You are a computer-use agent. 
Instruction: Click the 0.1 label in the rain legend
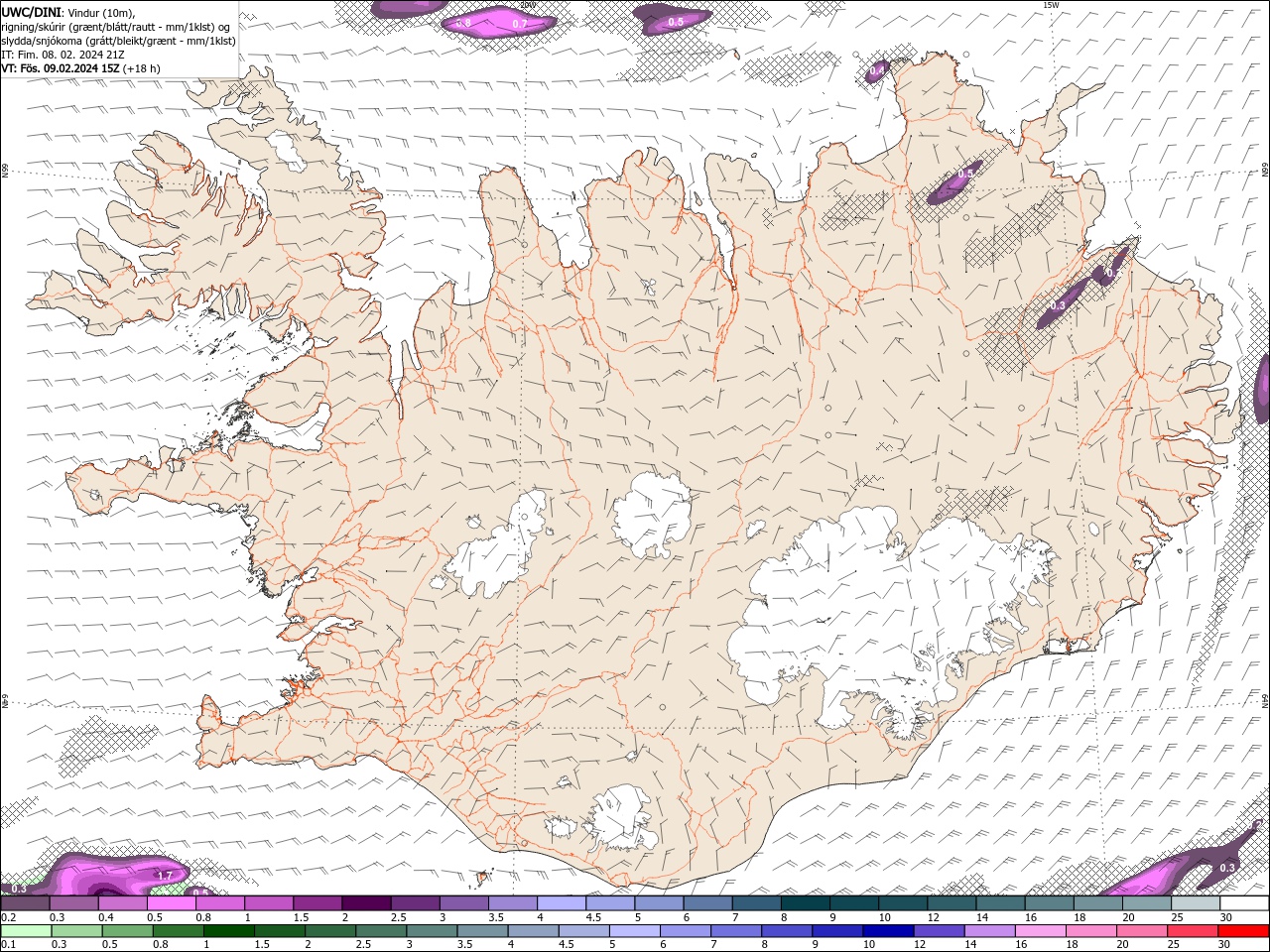[x=9, y=943]
